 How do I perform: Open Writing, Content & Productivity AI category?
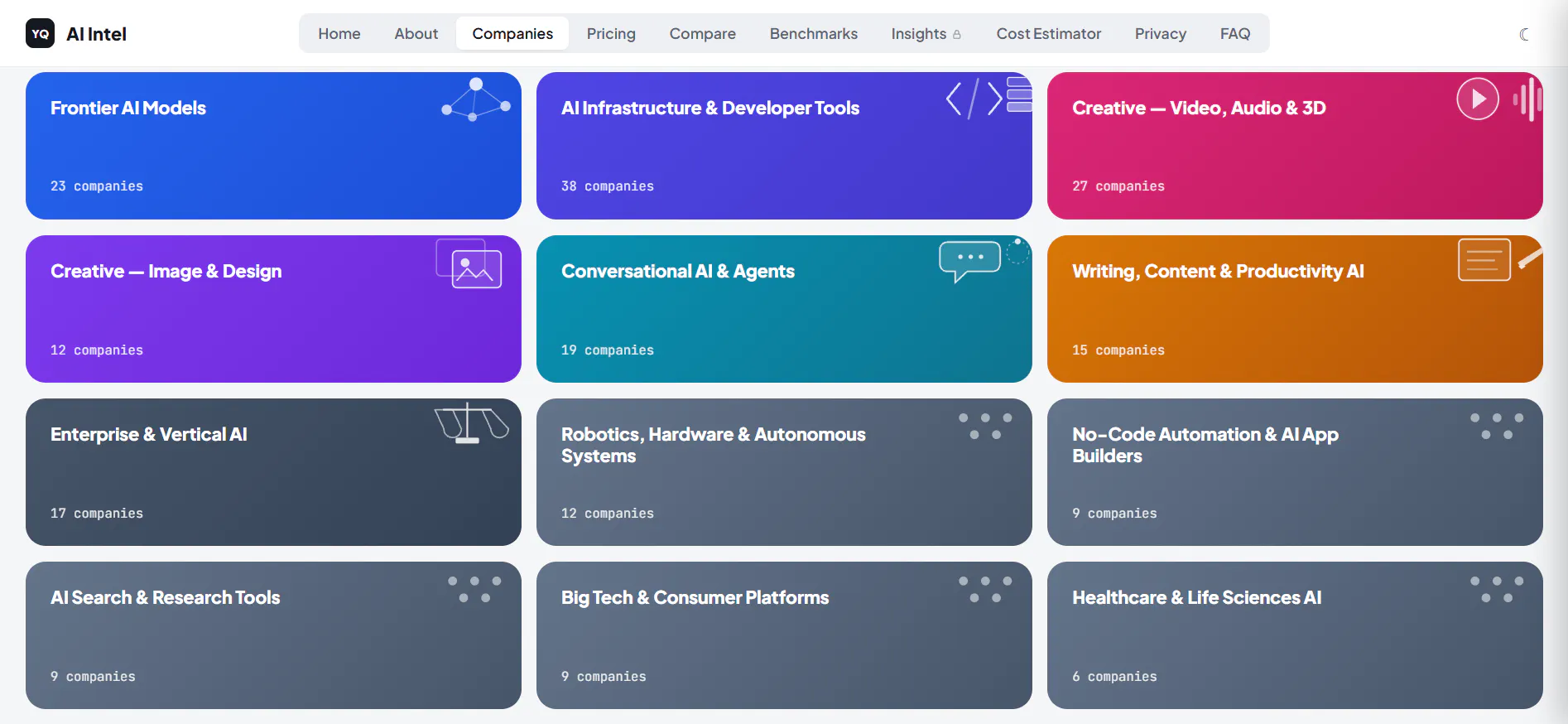pyautogui.click(x=1295, y=309)
